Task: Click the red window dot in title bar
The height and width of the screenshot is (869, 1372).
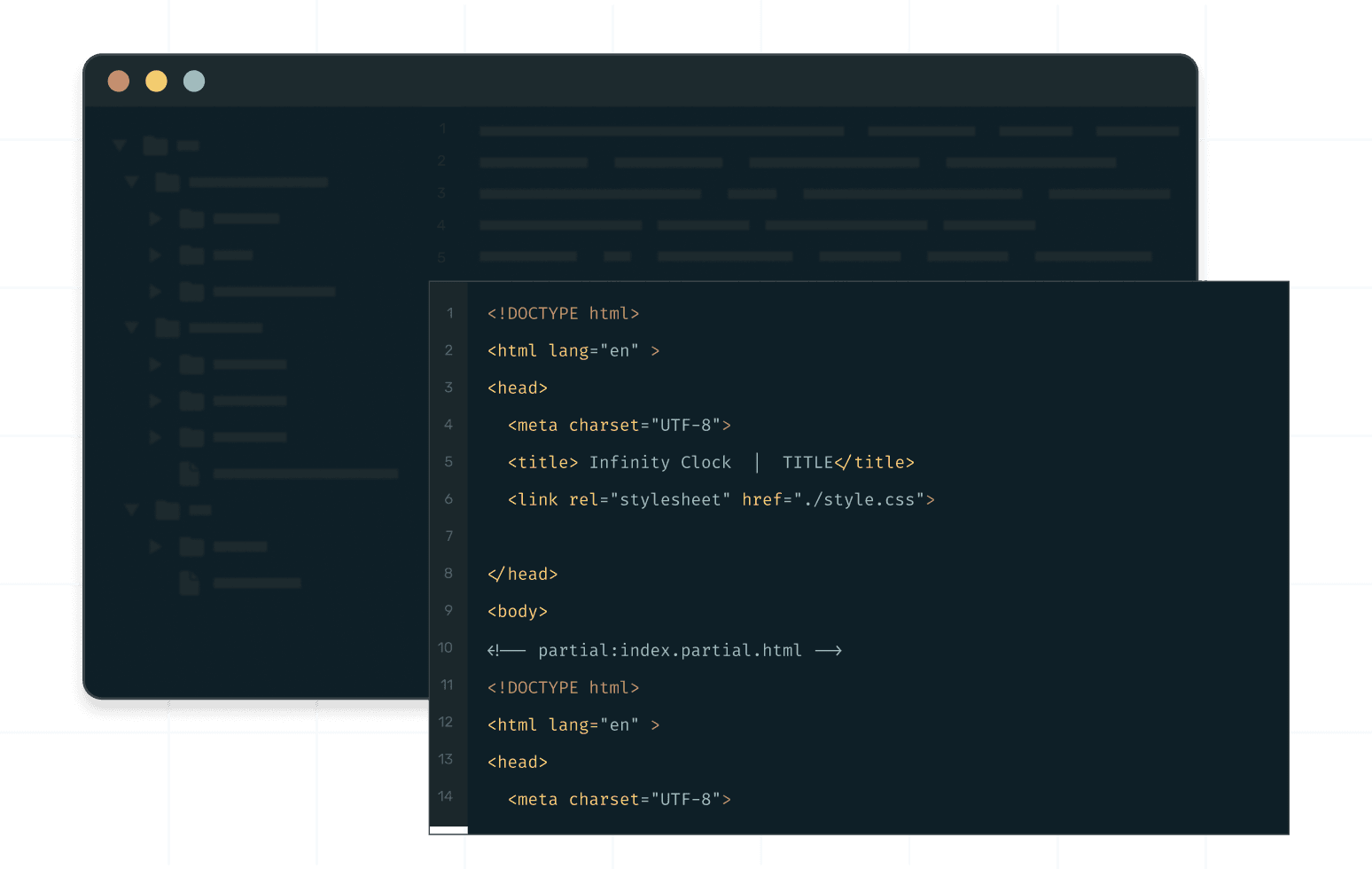Action: coord(119,82)
